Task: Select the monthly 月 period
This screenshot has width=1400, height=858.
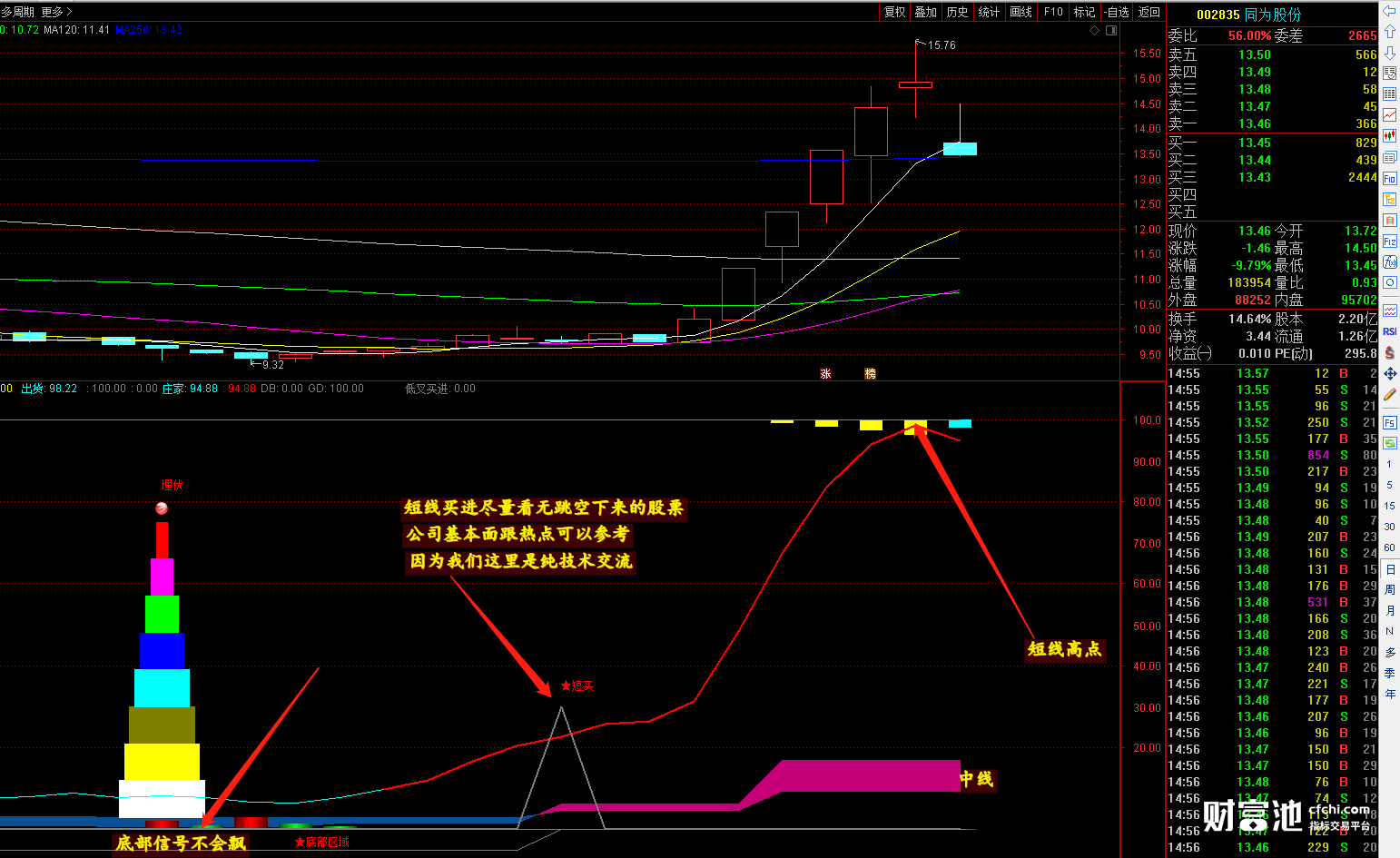Action: [1389, 611]
